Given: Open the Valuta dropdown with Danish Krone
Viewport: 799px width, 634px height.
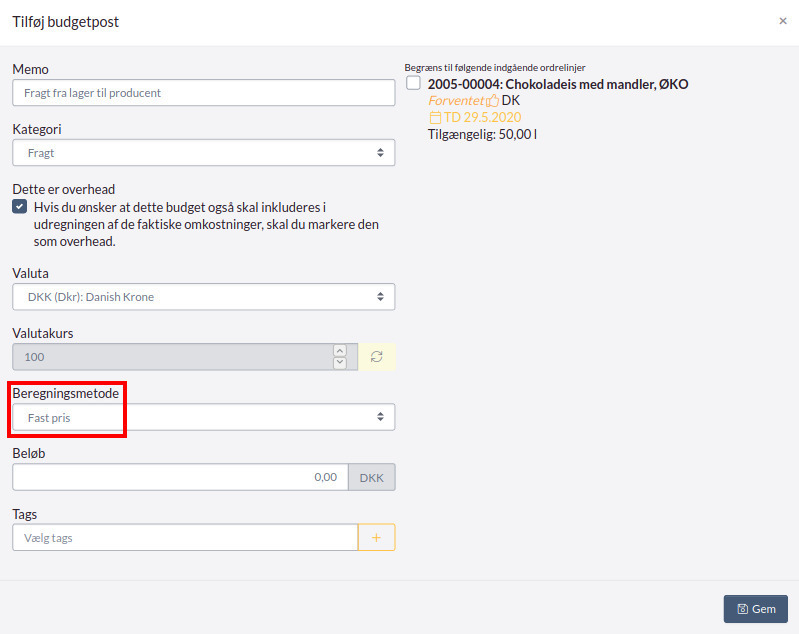Looking at the screenshot, I should 204,297.
